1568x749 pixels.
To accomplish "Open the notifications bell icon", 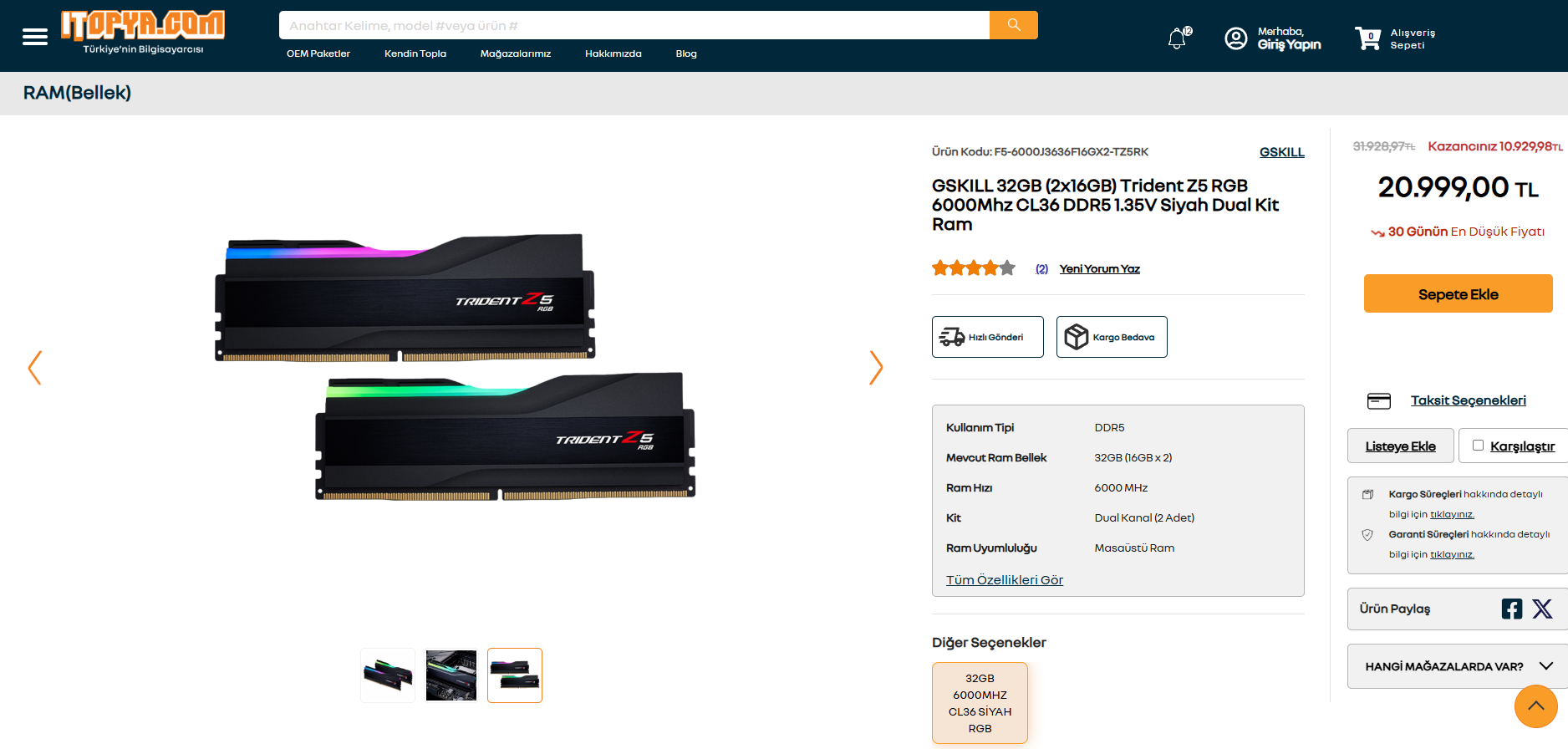I will [x=1178, y=38].
